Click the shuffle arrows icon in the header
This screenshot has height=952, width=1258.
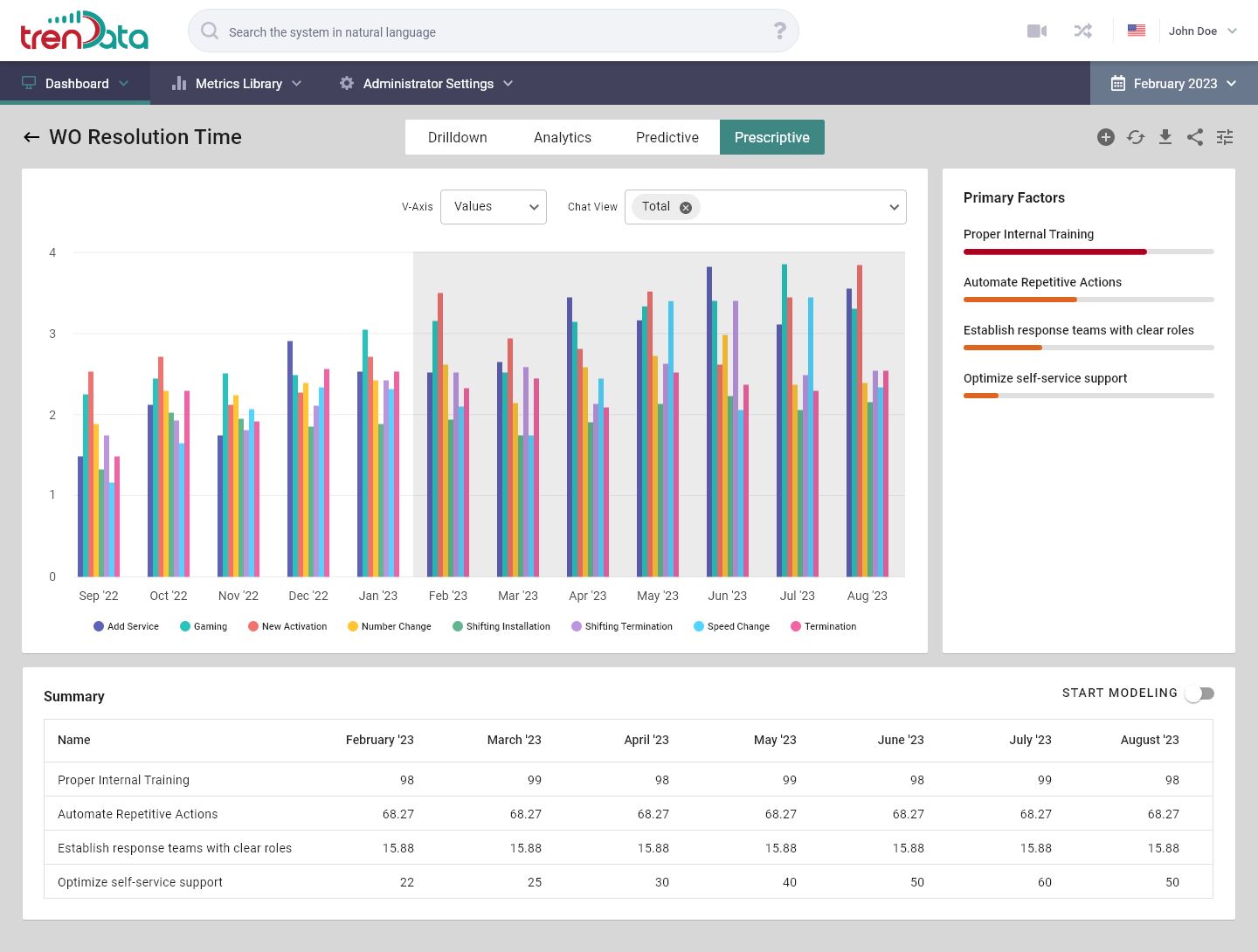1083,31
